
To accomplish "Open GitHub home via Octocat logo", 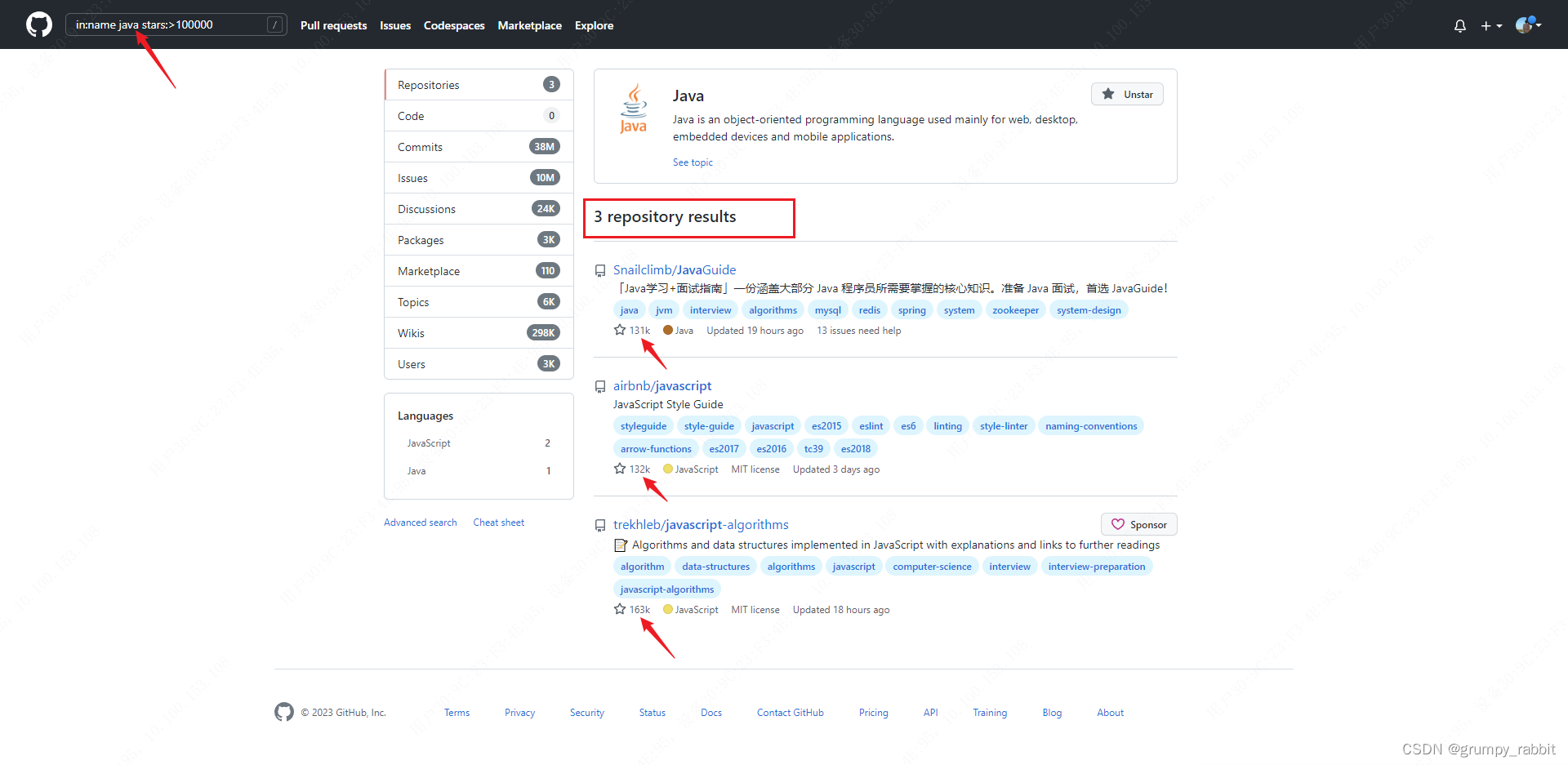I will pos(39,24).
